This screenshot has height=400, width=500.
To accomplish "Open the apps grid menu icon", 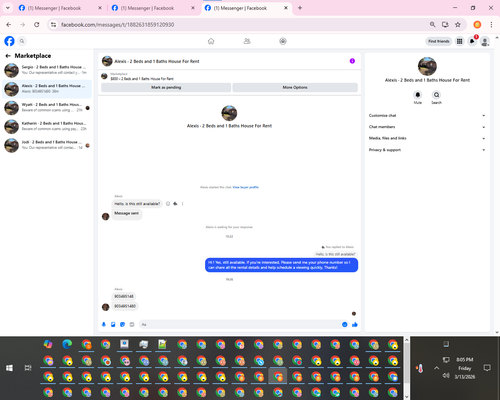I will [x=459, y=41].
